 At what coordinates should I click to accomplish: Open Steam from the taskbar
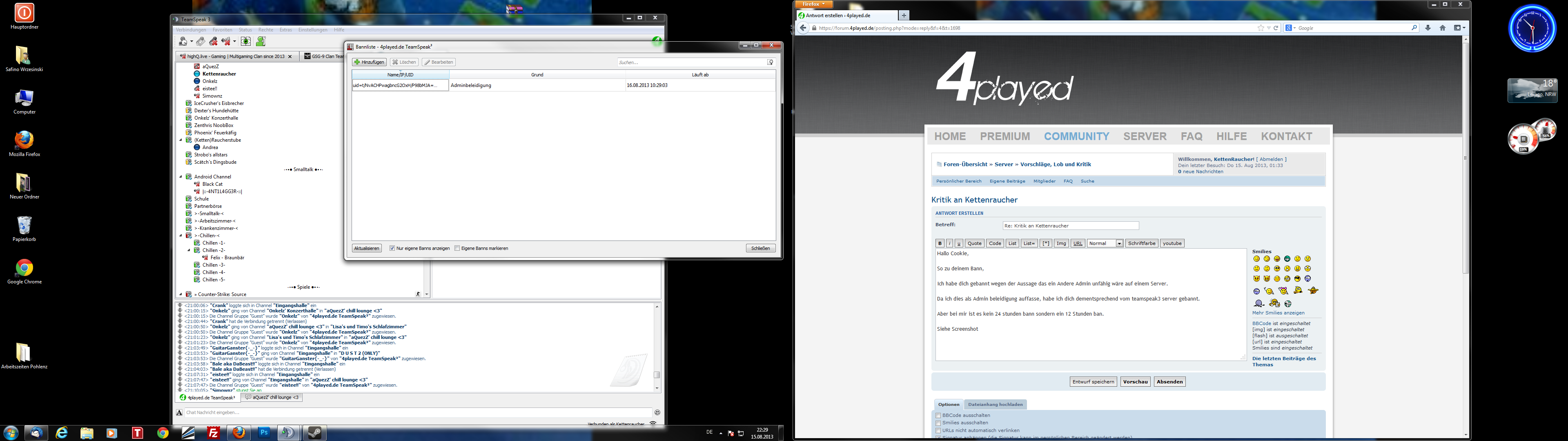pos(315,432)
